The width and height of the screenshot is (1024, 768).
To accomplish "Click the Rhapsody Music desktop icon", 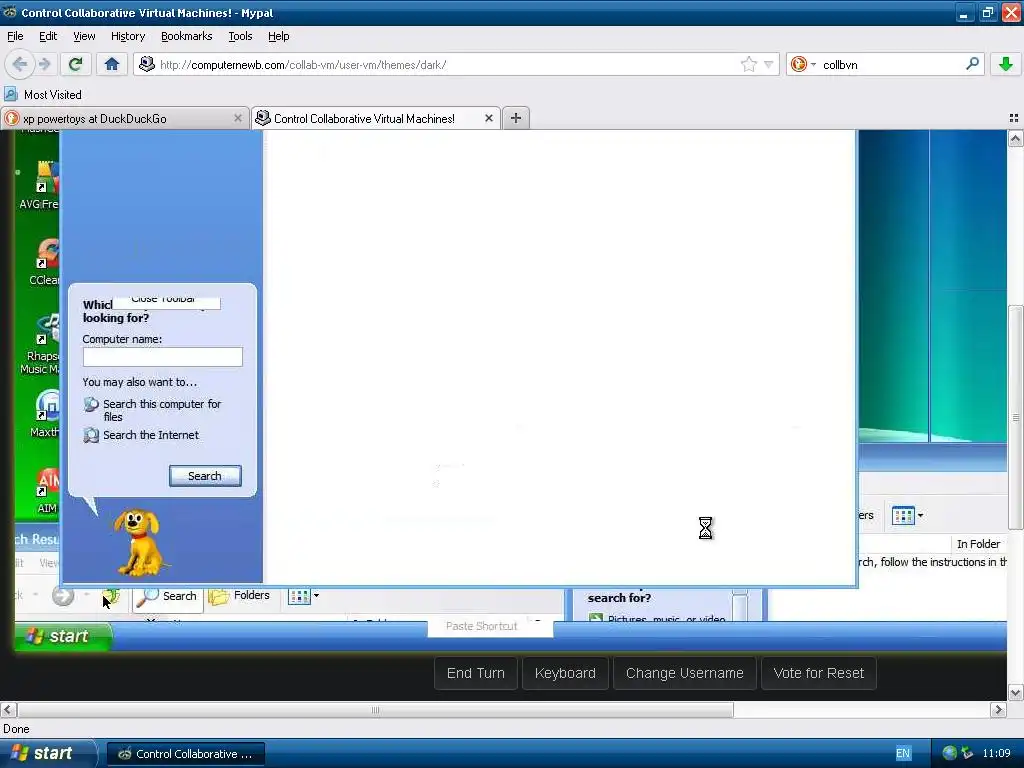I will [x=41, y=344].
